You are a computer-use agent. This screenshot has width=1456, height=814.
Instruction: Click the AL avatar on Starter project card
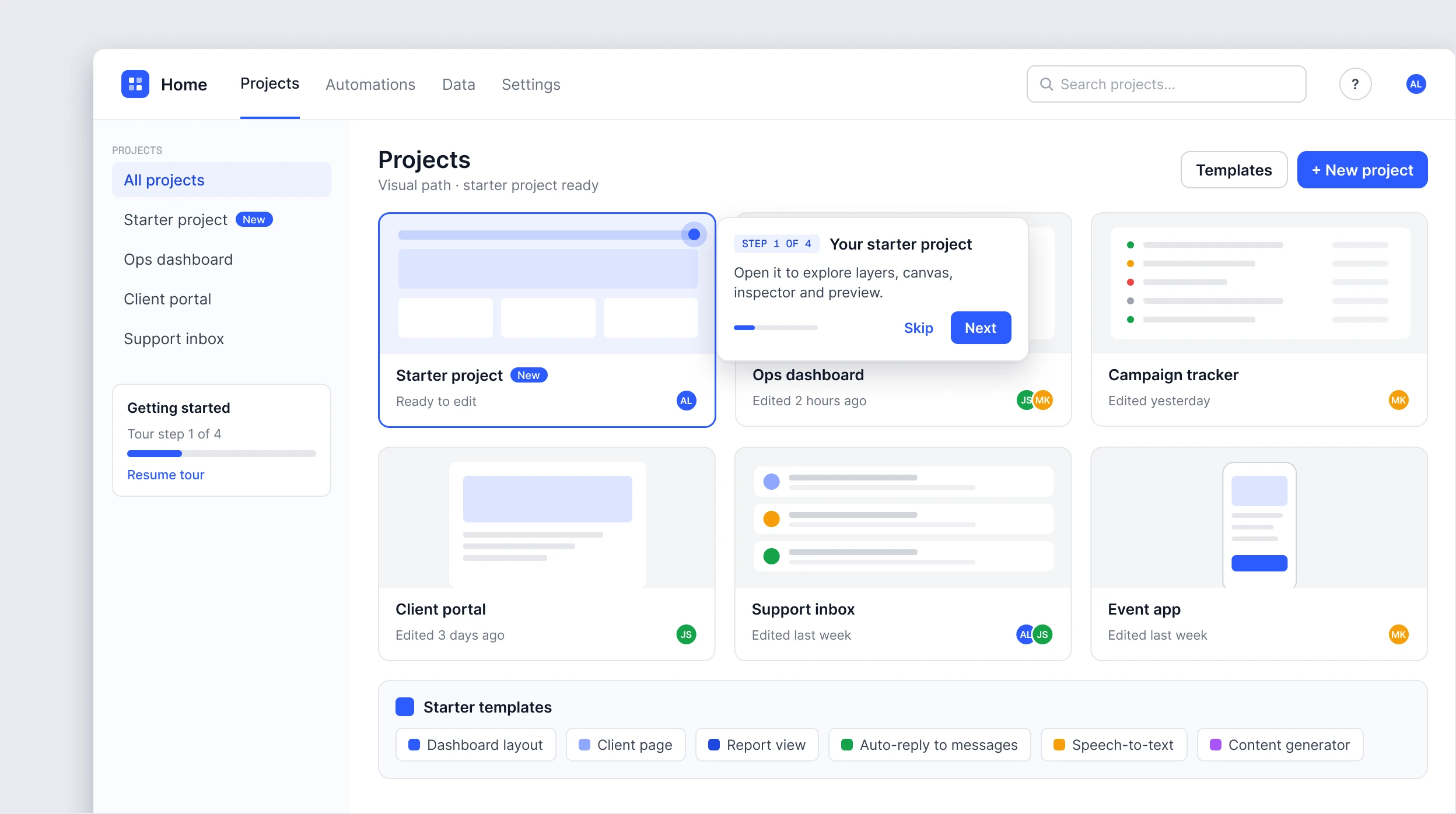(686, 401)
